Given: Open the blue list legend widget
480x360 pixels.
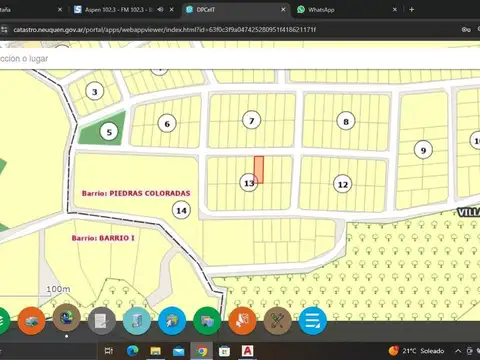Looking at the screenshot, I should pyautogui.click(x=313, y=321).
